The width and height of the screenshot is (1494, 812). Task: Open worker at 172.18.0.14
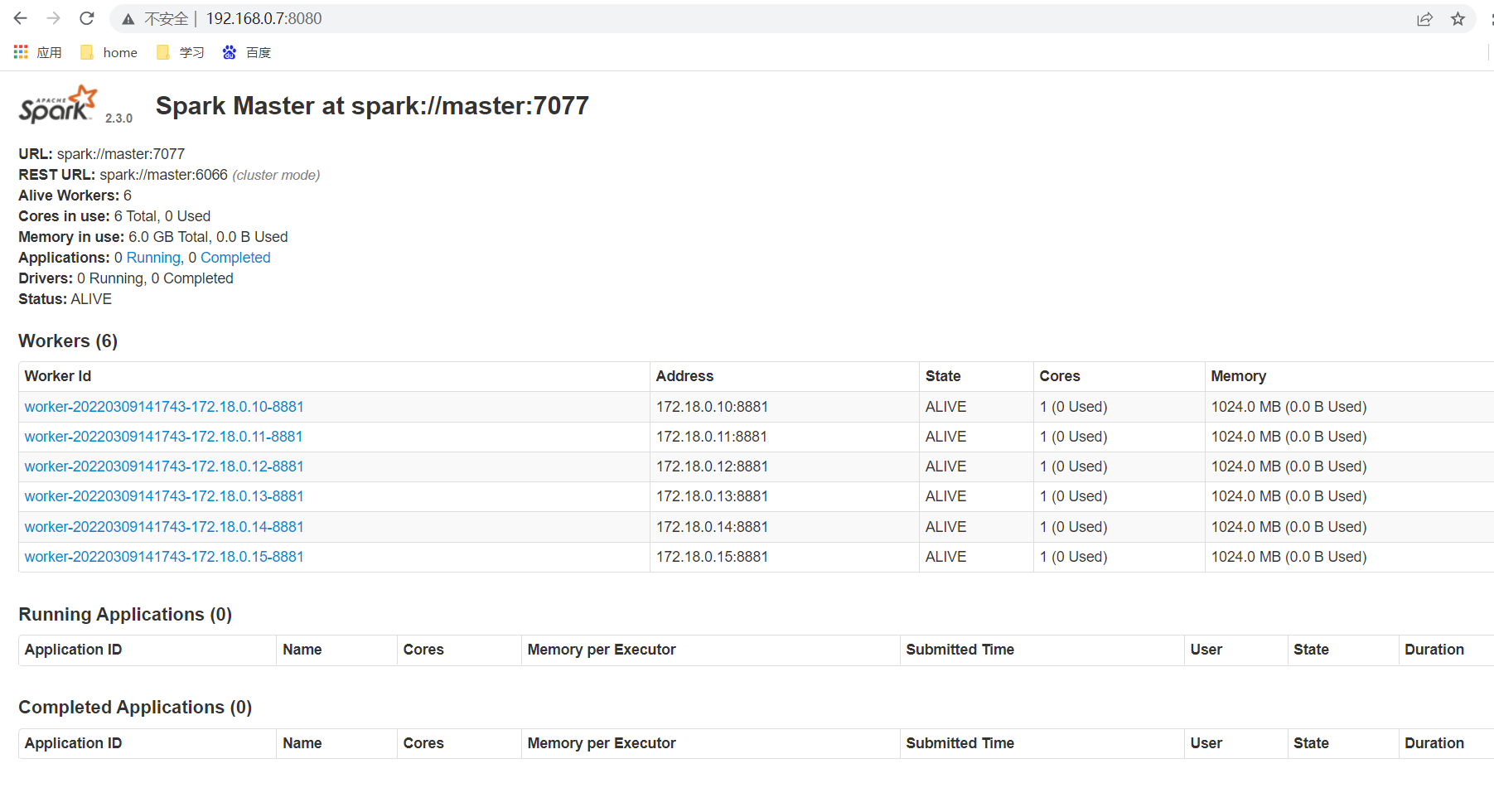(163, 526)
